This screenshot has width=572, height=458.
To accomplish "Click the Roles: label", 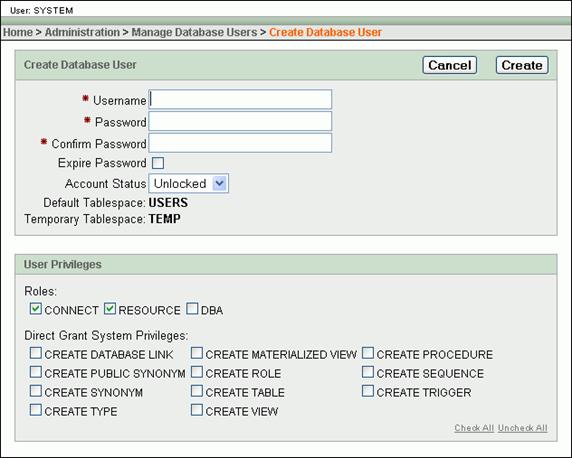I will [40, 291].
